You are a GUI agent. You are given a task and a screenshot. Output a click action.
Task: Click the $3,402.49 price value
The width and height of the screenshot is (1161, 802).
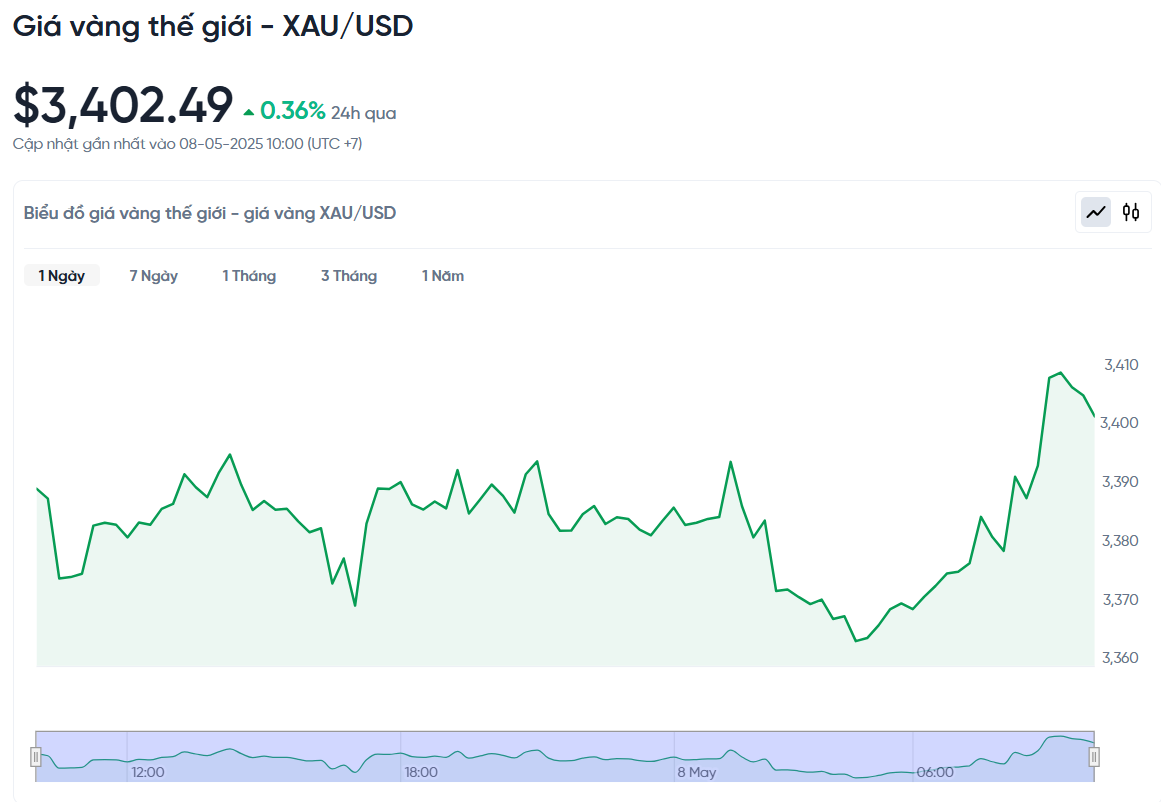(x=123, y=104)
